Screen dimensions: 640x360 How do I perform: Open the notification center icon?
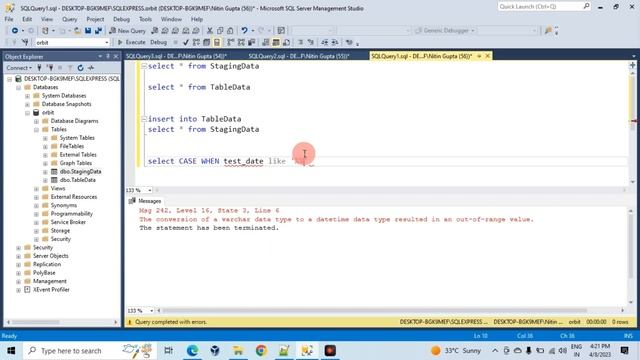(624, 351)
